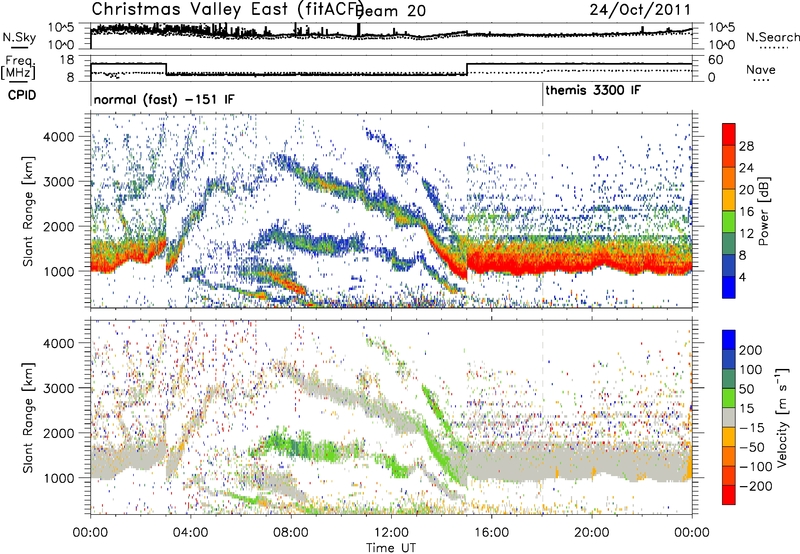Image resolution: width=800 pixels, height=554 pixels.
Task: Click the 'N.Sky' legend label
Action: [19, 37]
